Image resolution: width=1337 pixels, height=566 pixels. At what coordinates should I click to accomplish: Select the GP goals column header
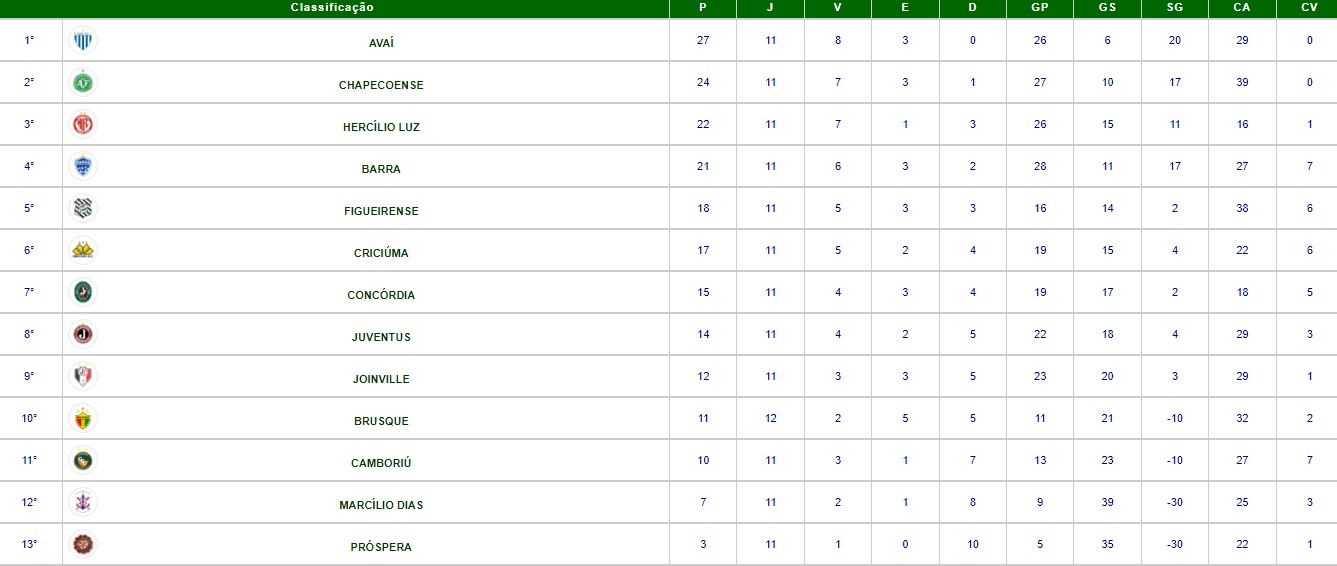pos(1040,8)
